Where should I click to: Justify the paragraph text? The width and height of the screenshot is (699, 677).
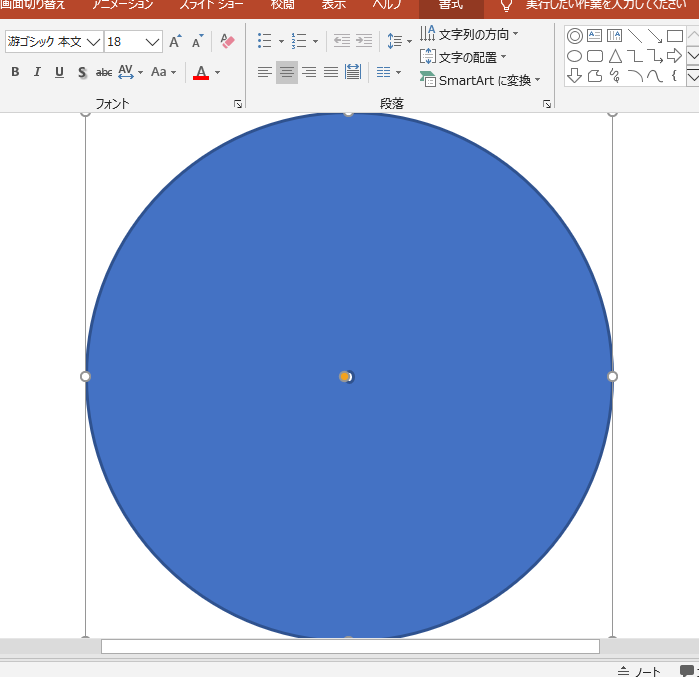click(331, 72)
